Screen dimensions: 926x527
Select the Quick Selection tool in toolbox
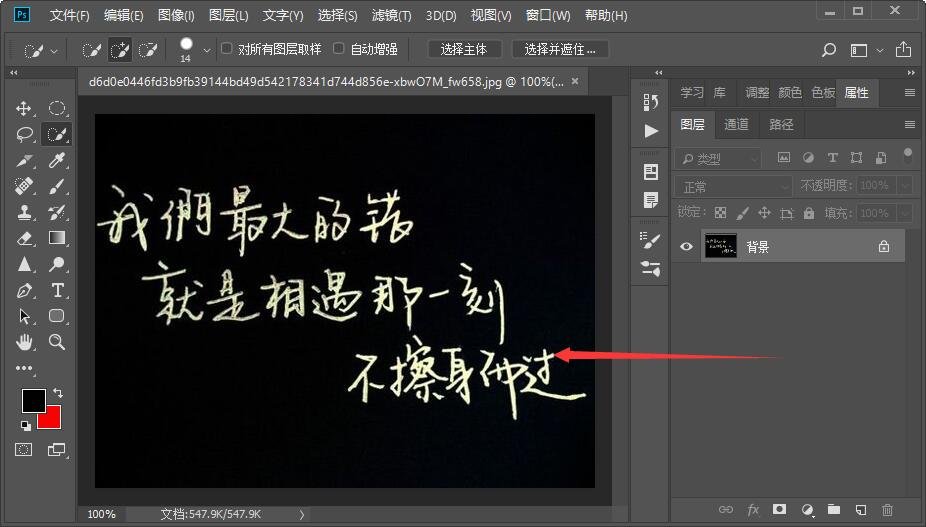pyautogui.click(x=57, y=134)
